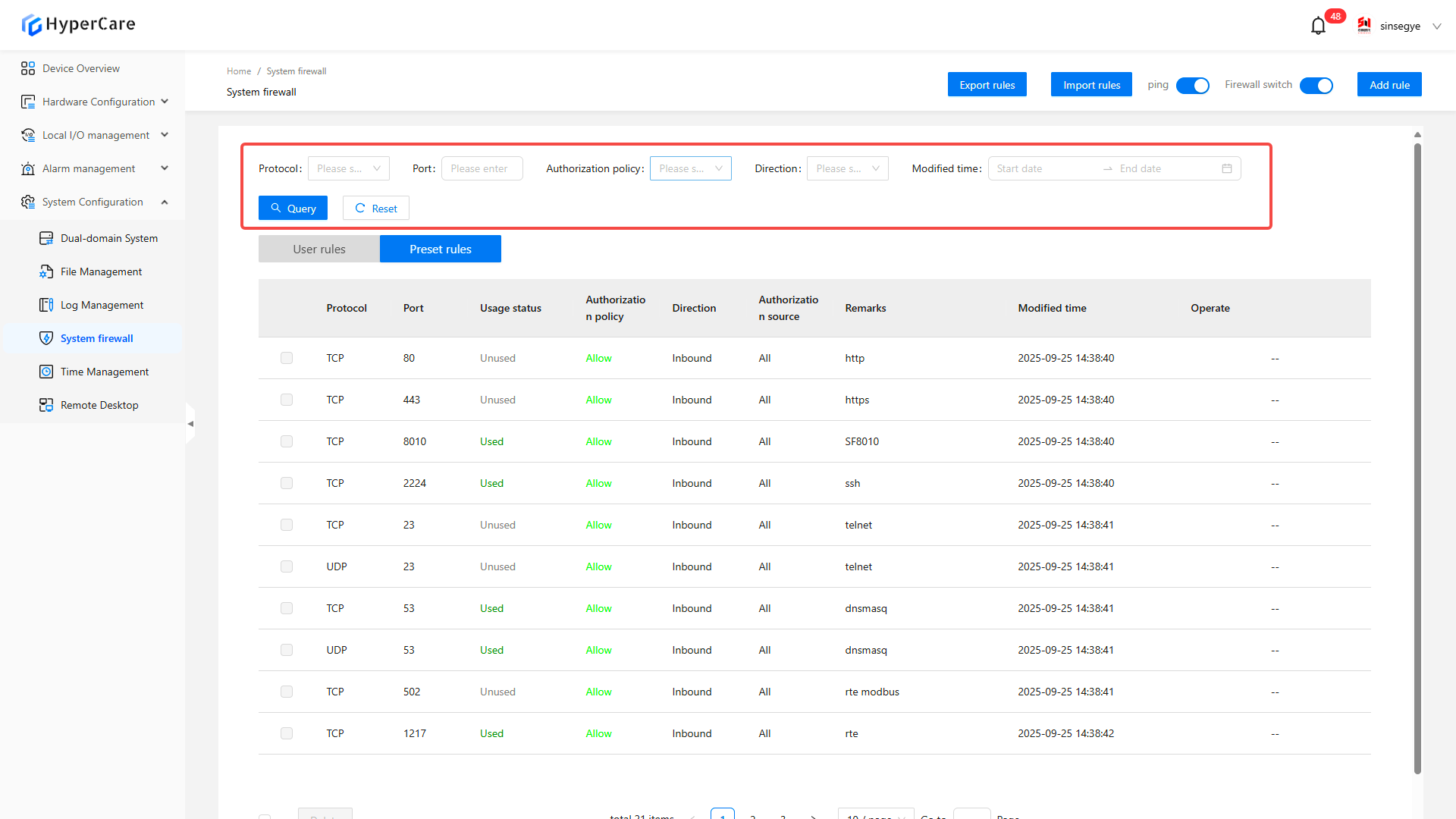Image resolution: width=1456 pixels, height=819 pixels.
Task: Check the box for port 8010 row
Action: 287,441
